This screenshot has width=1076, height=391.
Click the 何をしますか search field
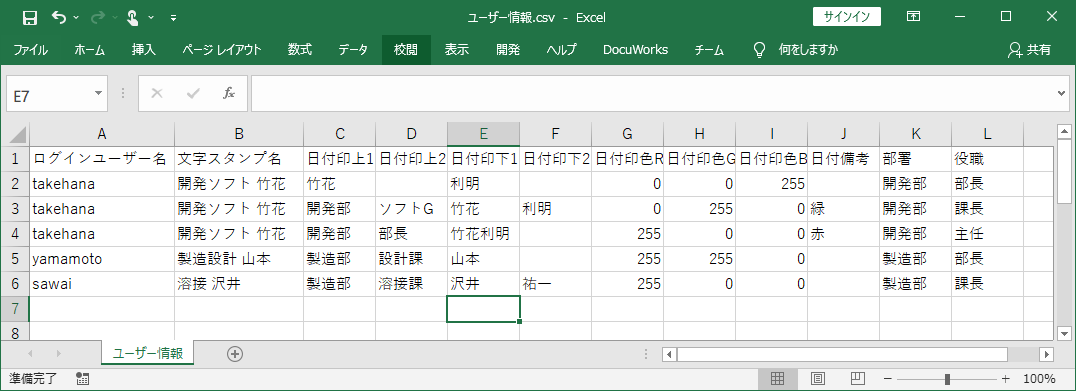coord(808,49)
